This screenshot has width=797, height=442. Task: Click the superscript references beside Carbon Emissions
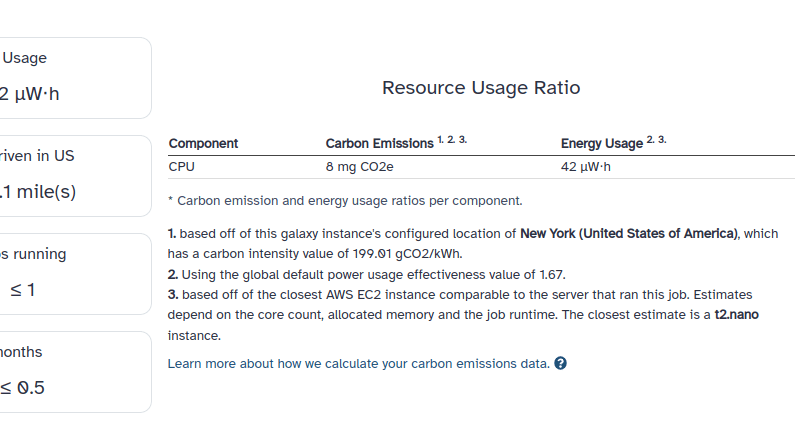[452, 139]
